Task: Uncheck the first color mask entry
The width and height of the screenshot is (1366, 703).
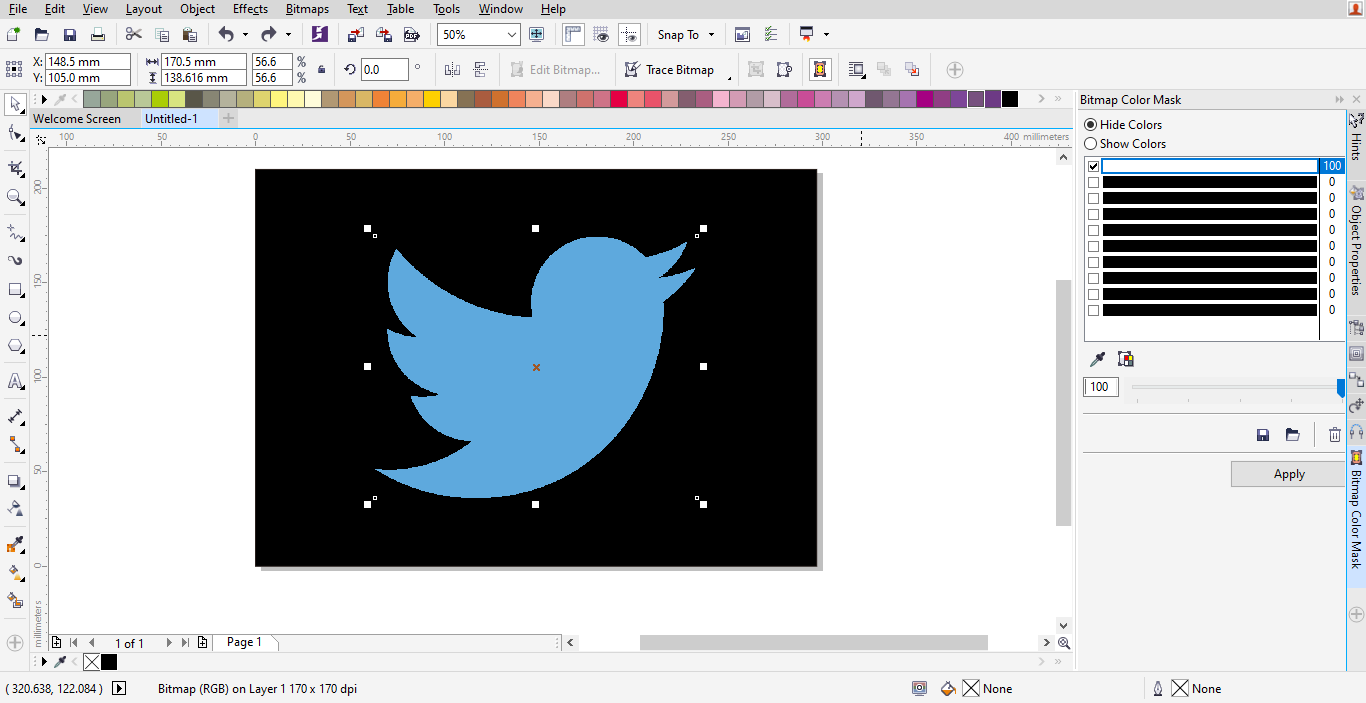Action: (x=1093, y=166)
